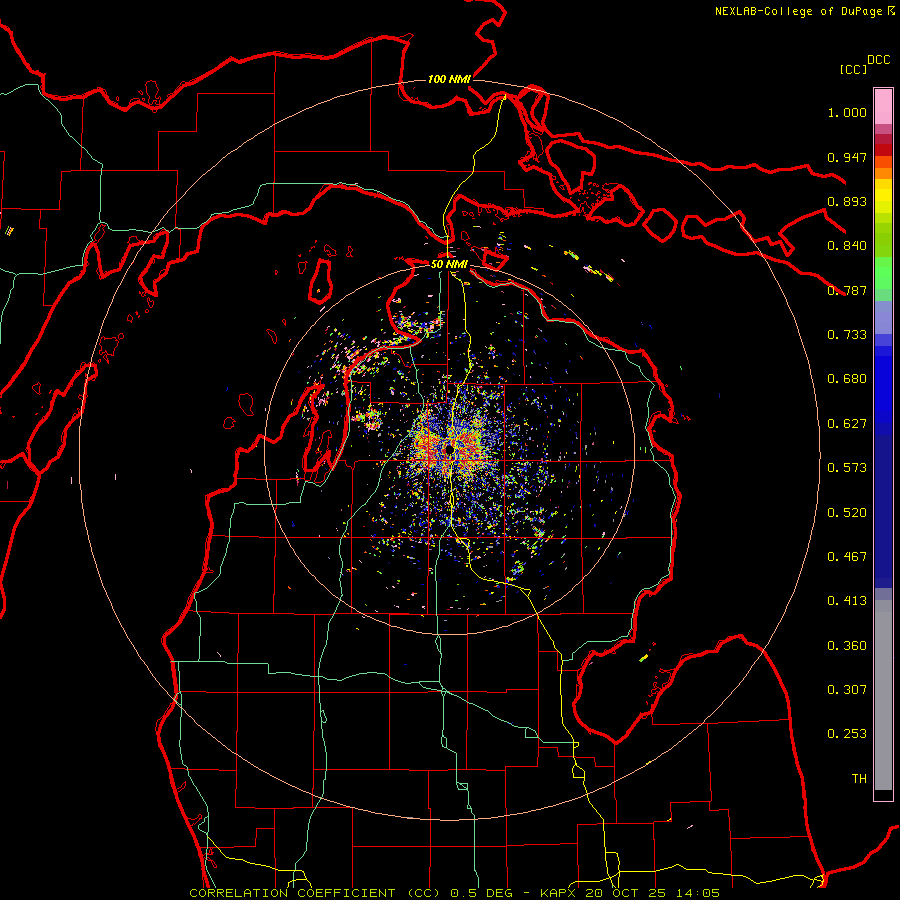Click the 0.467 color scale value
Screen dimensions: 900x900
847,557
